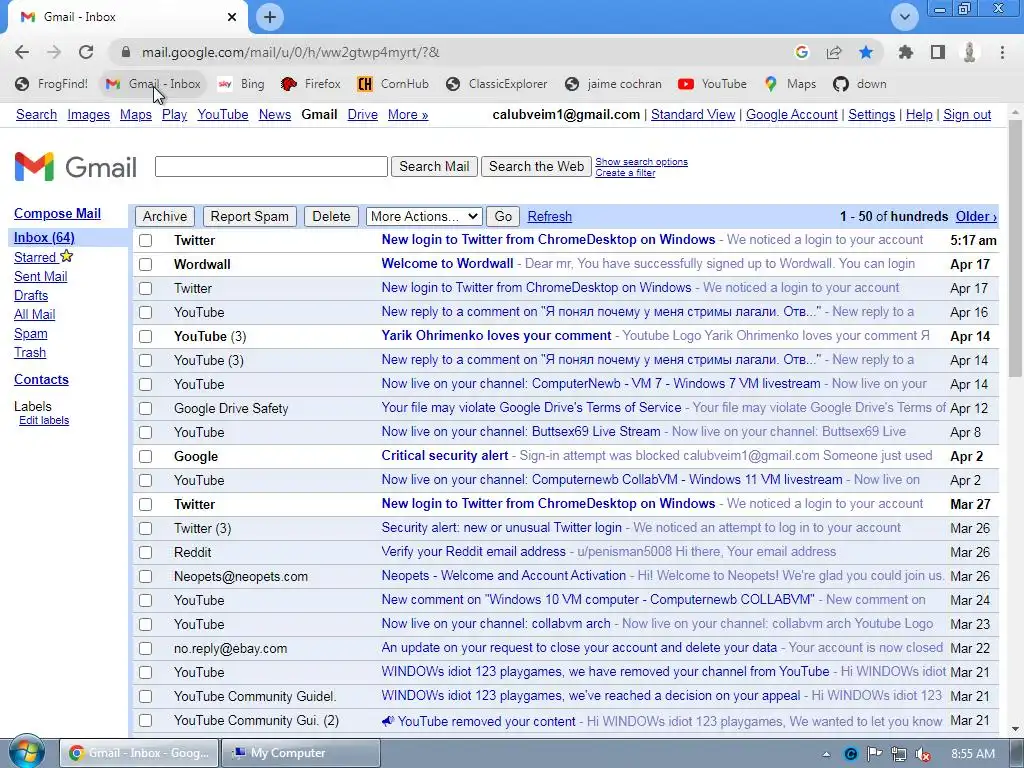Open the CornHub bookmark
The height and width of the screenshot is (768, 1024).
click(393, 84)
